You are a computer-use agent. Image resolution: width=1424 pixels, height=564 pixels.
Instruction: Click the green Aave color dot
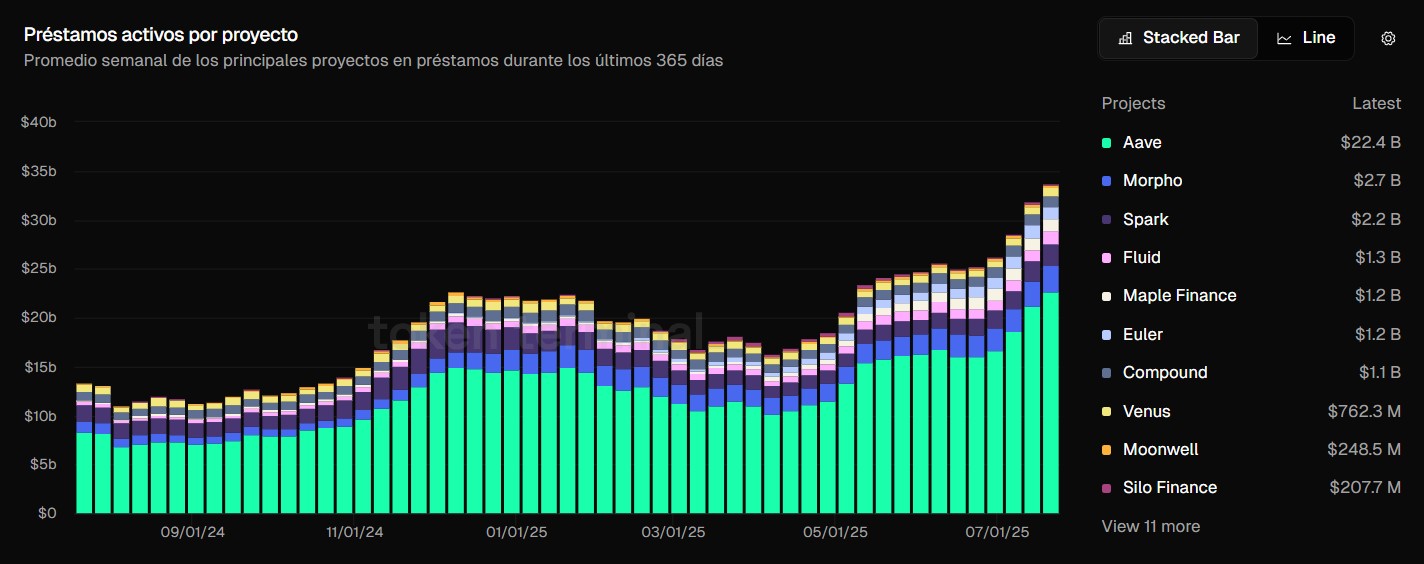click(x=1107, y=143)
